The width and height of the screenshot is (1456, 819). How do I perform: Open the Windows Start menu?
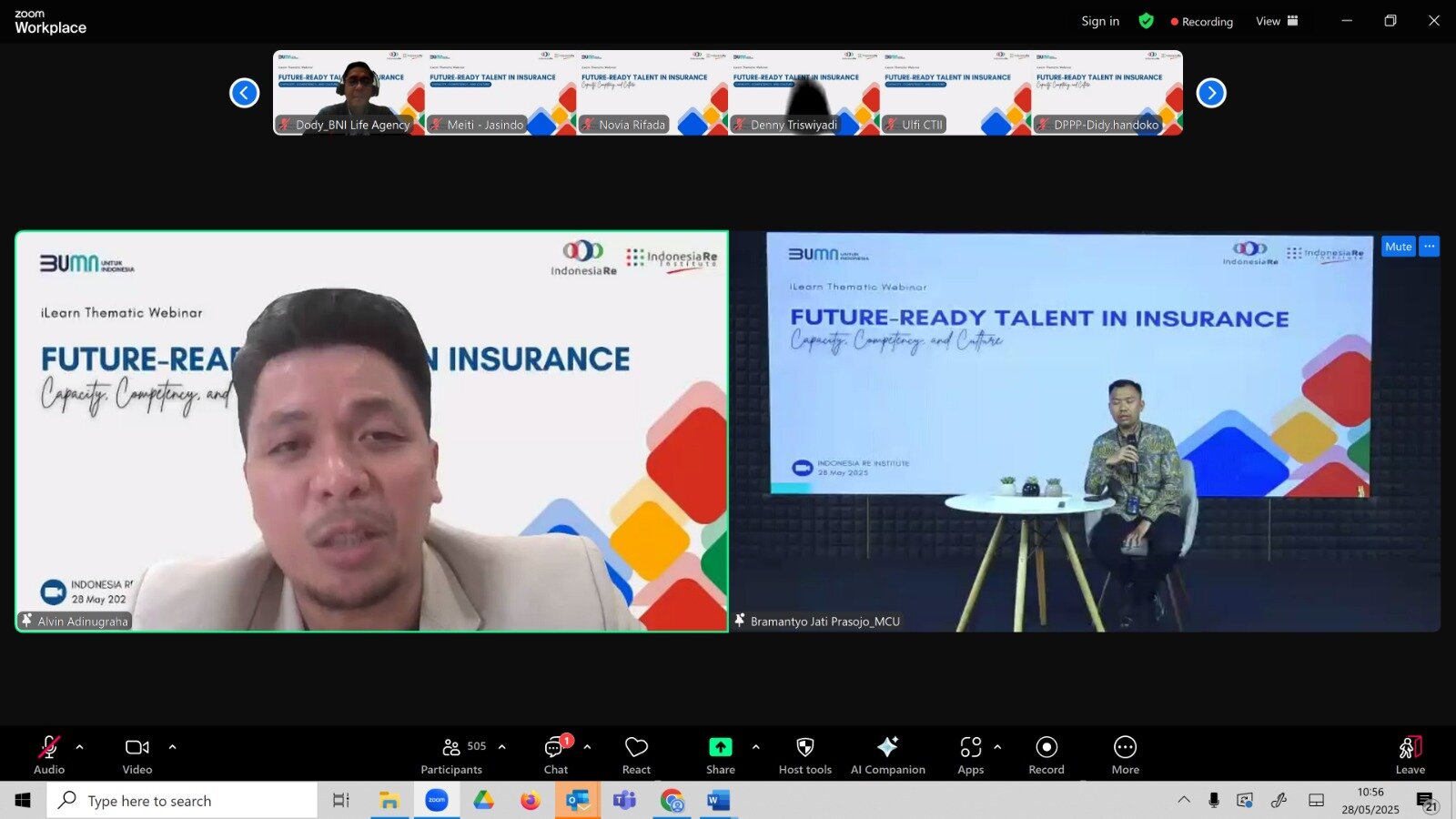click(23, 800)
